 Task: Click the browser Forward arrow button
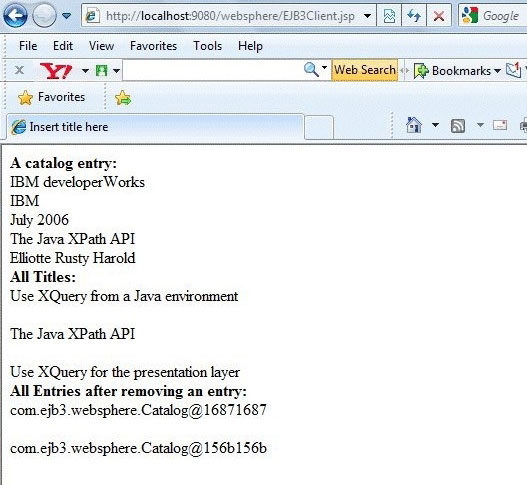pos(44,15)
